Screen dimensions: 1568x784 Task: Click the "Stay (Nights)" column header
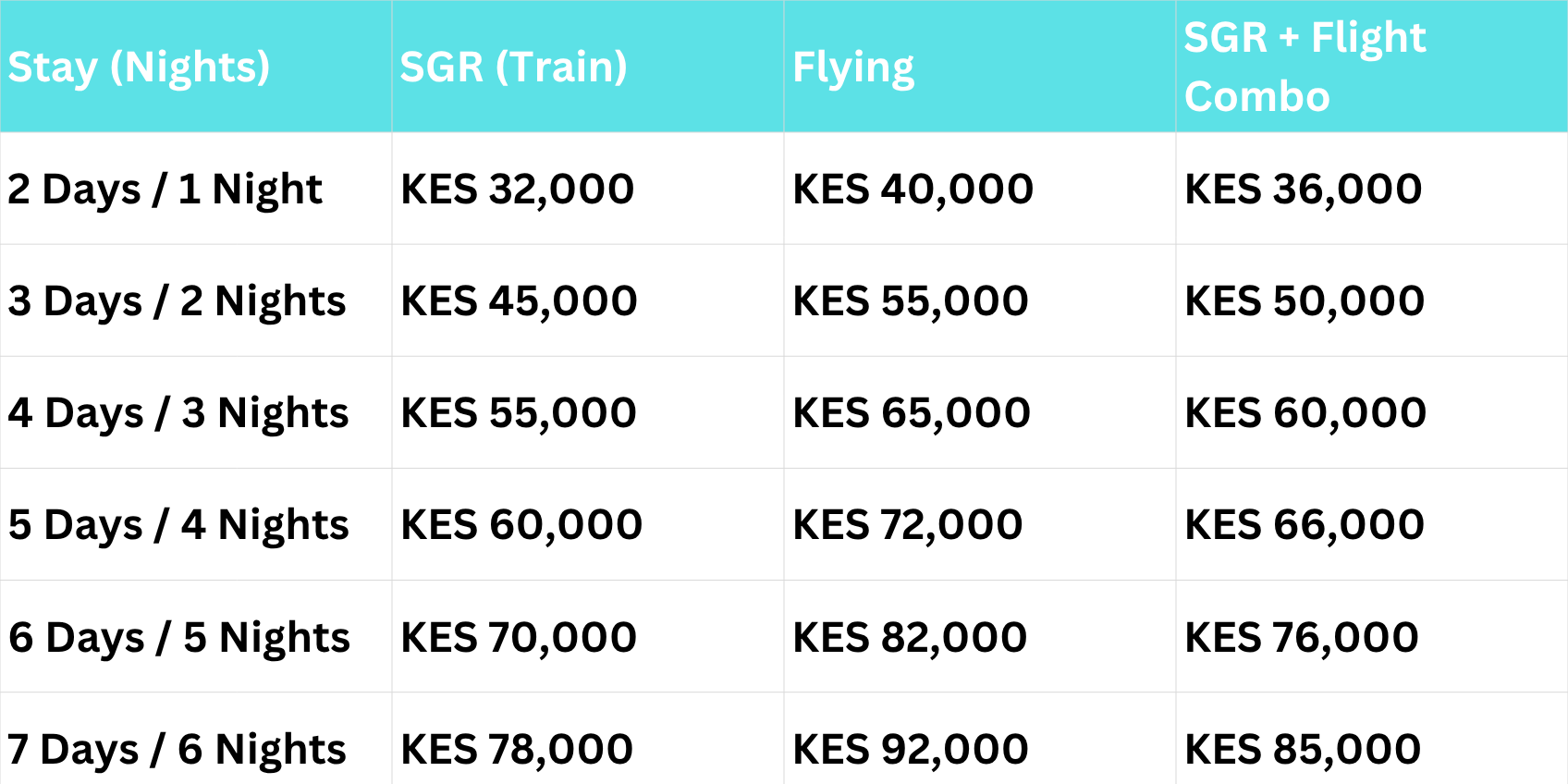click(139, 67)
